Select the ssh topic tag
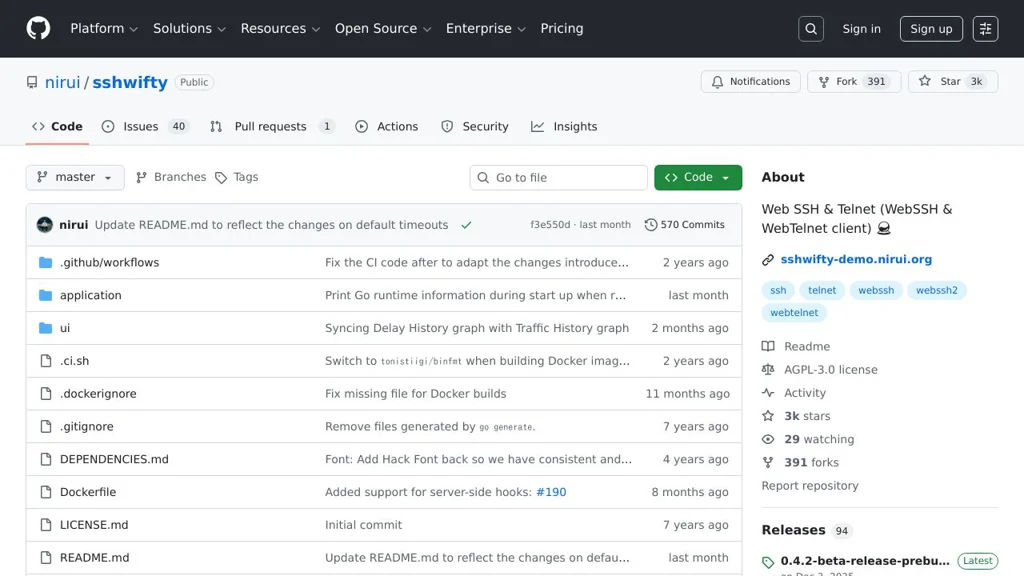The height and width of the screenshot is (576, 1024). point(778,290)
